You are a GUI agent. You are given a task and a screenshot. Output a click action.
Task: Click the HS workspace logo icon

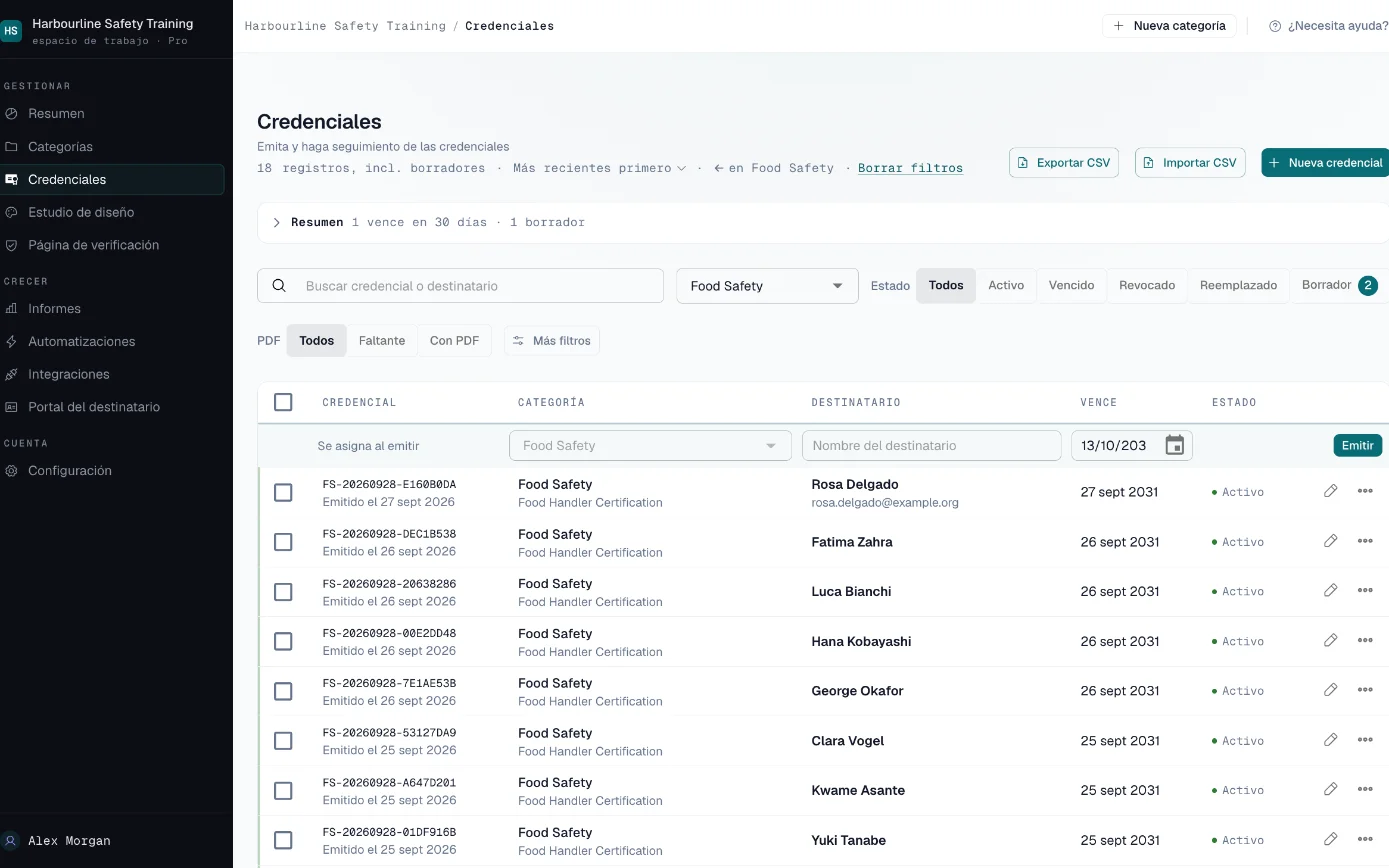pyautogui.click(x=11, y=31)
